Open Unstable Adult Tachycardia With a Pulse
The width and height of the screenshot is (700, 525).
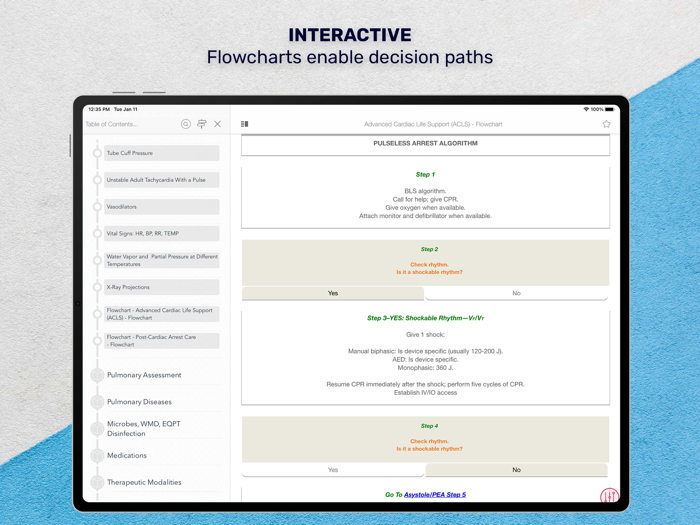[162, 180]
